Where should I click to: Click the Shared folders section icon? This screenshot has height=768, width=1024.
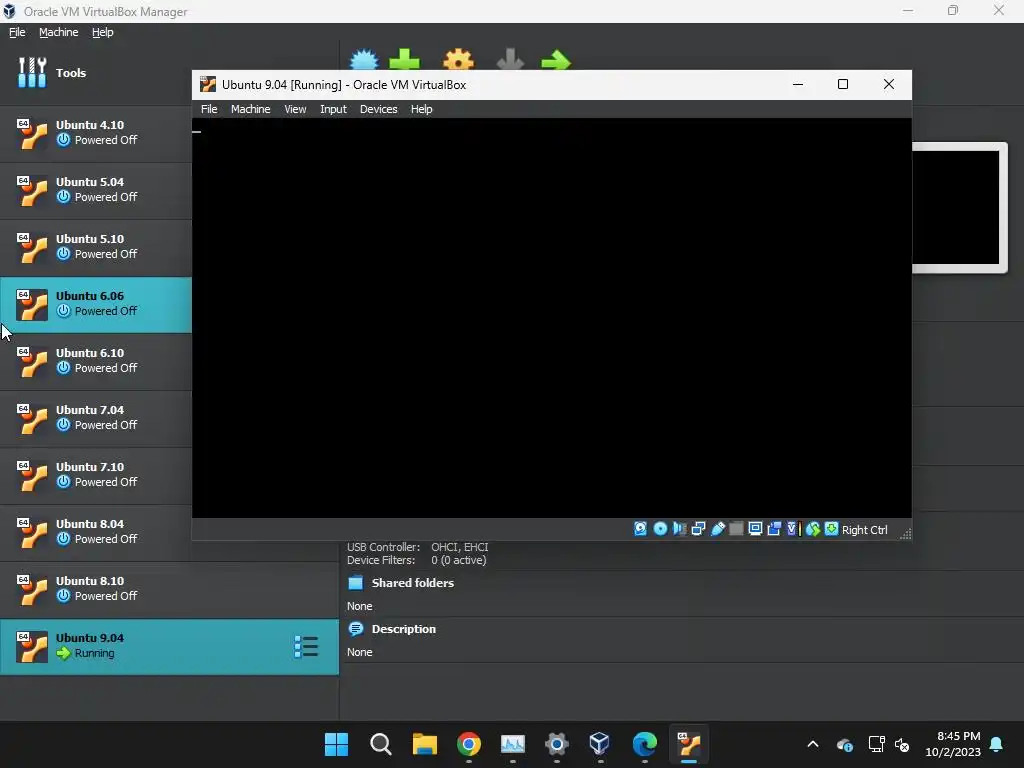click(x=355, y=583)
